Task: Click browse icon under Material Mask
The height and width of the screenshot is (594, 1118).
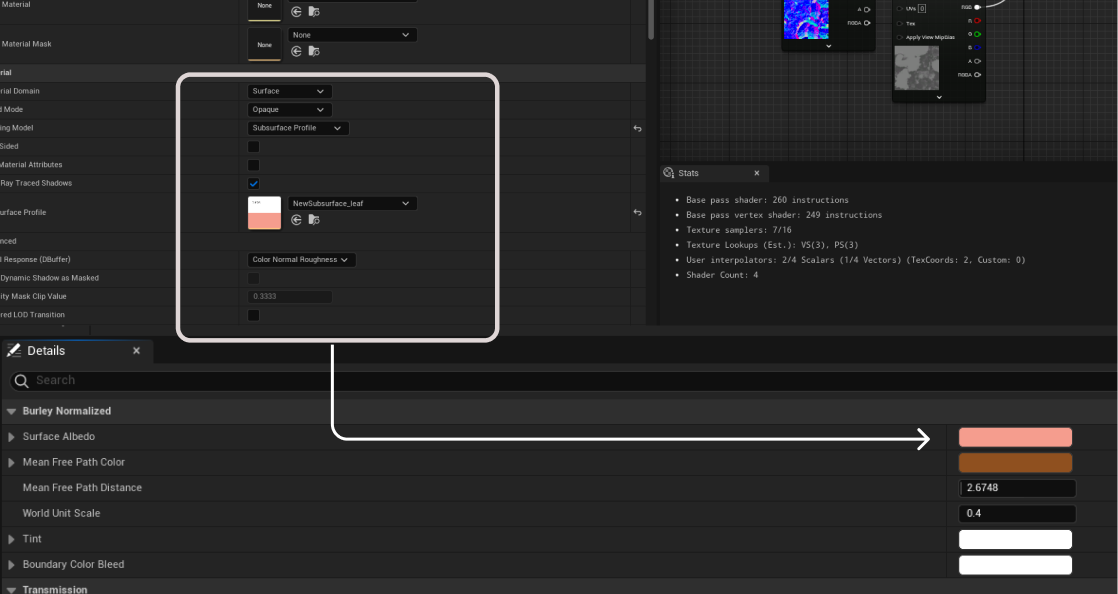Action: point(314,52)
